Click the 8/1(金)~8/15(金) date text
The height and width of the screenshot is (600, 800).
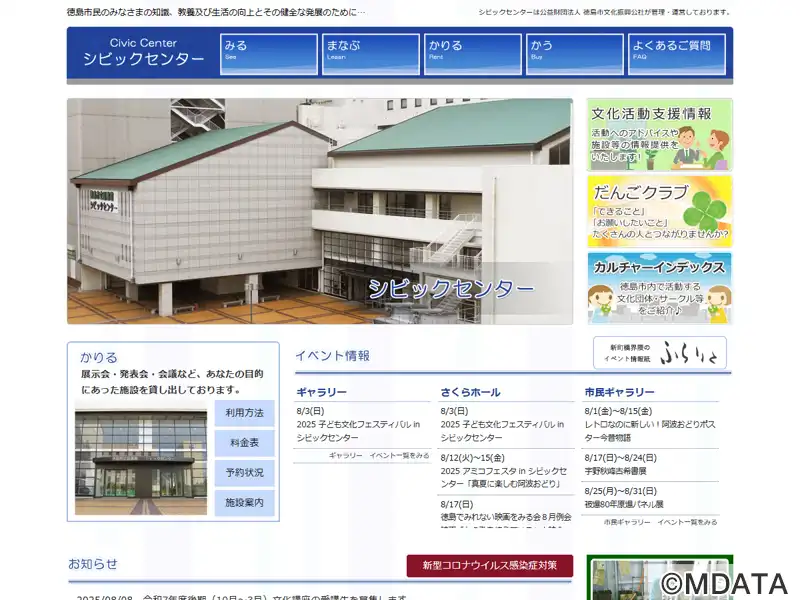point(618,411)
